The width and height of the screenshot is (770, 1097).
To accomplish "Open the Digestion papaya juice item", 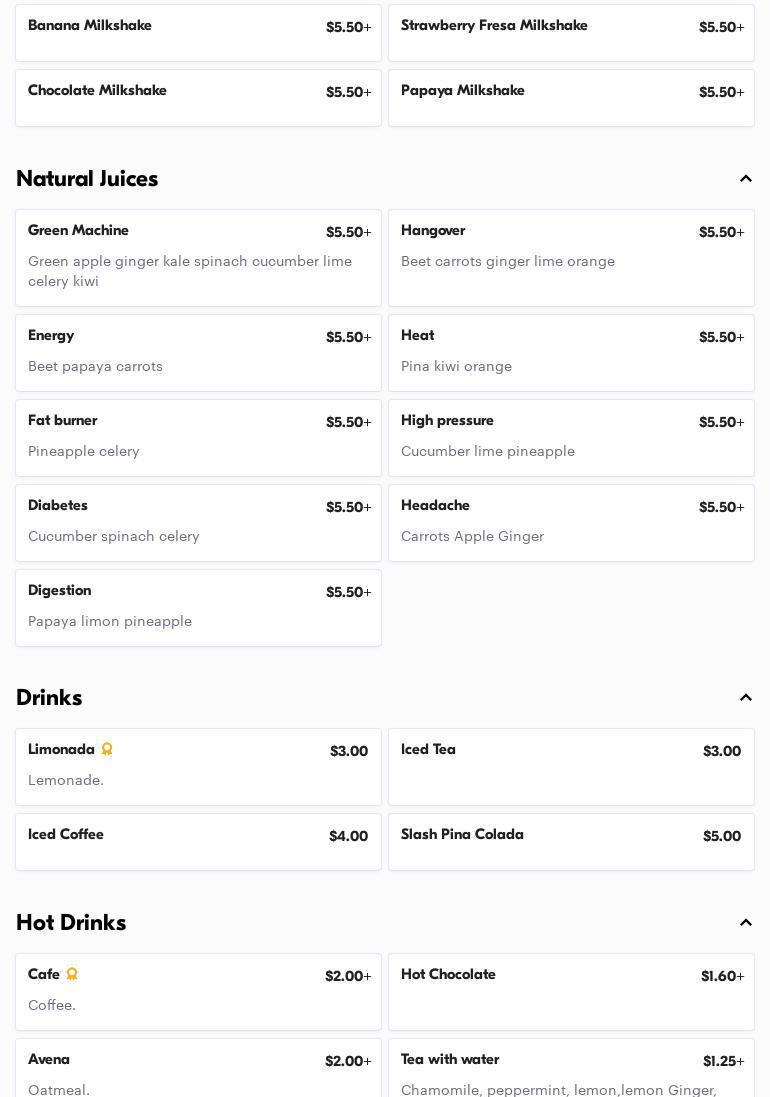I will [x=198, y=608].
